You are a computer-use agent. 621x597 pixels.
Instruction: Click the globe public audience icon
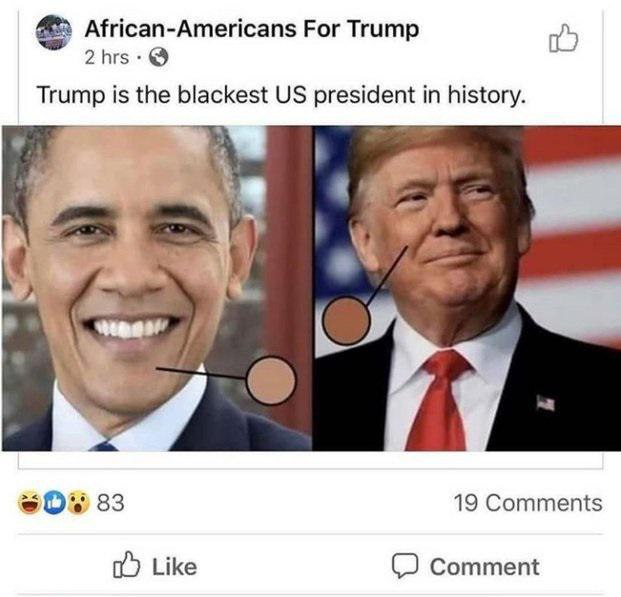click(159, 58)
